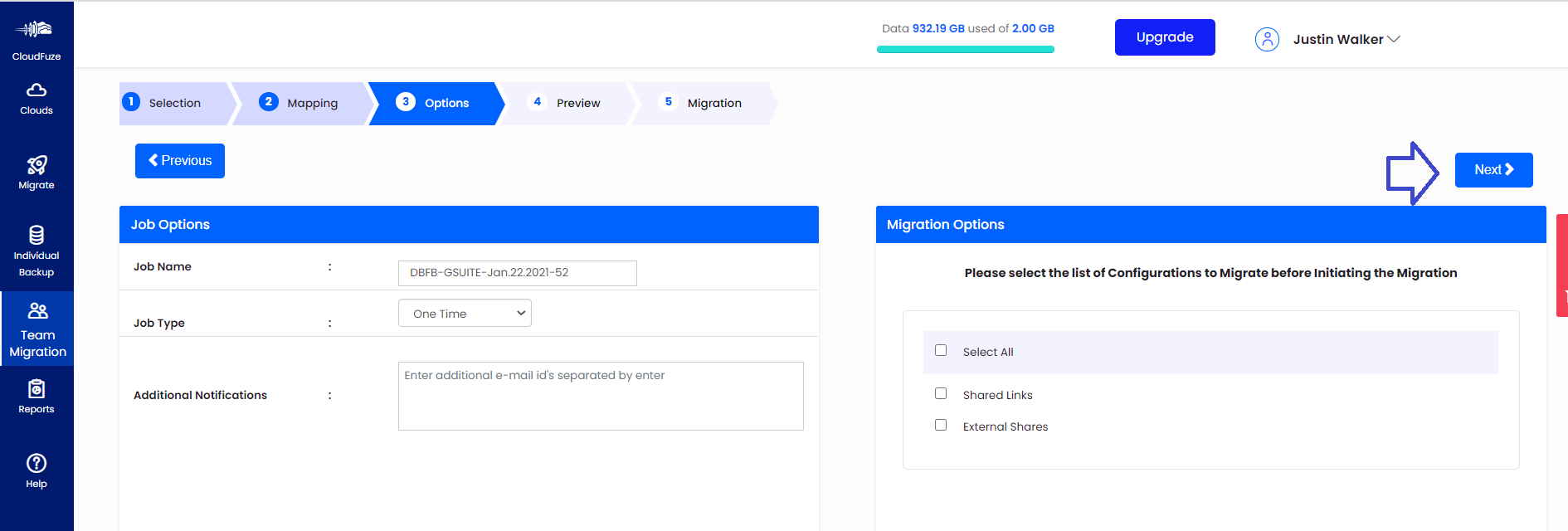
Task: Click the 2.00 GB storage limit text
Action: [1033, 28]
